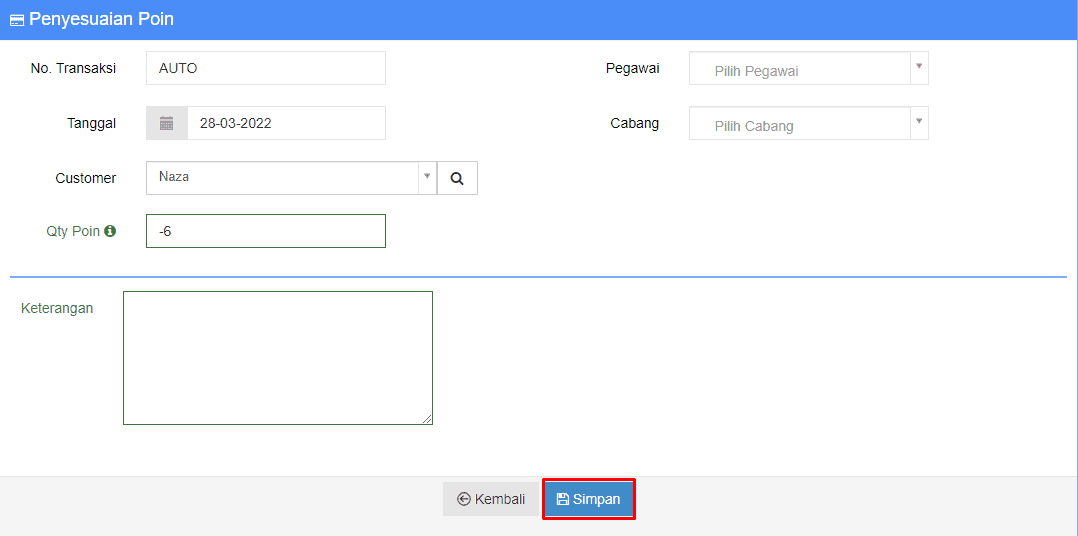Click the Tanggal date field 28-03-2022
Image resolution: width=1078 pixels, height=536 pixels.
pyautogui.click(x=285, y=123)
